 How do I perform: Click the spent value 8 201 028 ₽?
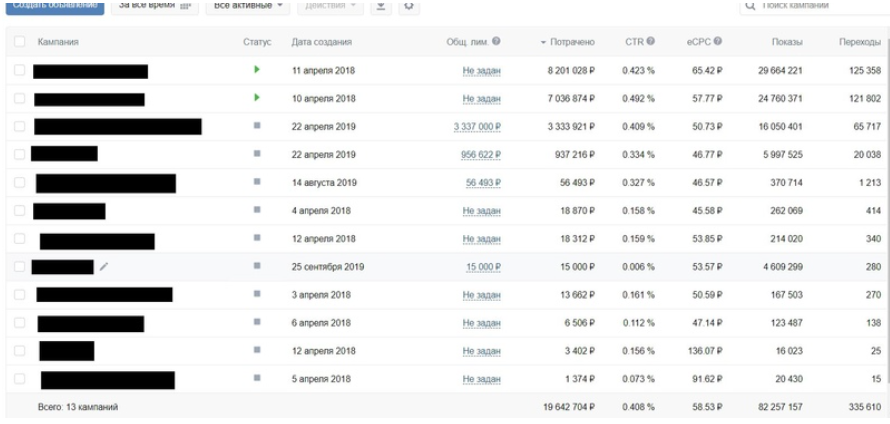571,71
